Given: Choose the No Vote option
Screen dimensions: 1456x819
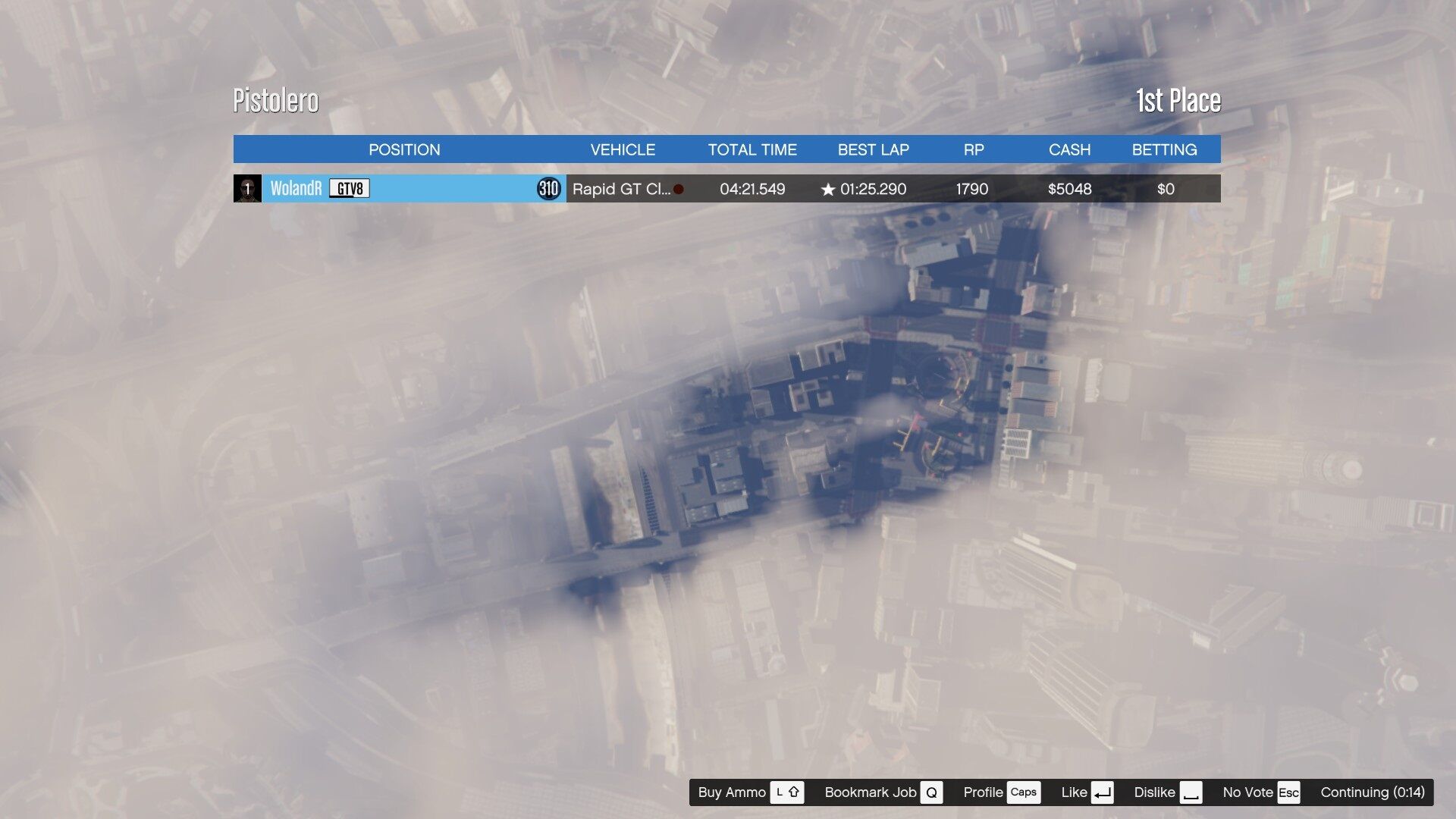Looking at the screenshot, I should [x=1247, y=792].
